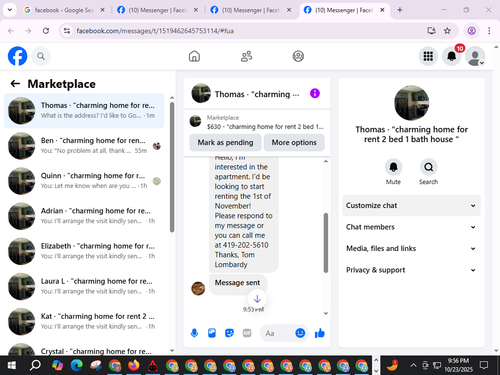Open the $630 Marketplace listing link
Image resolution: width=500 pixels, height=375 pixels.
[x=257, y=122]
